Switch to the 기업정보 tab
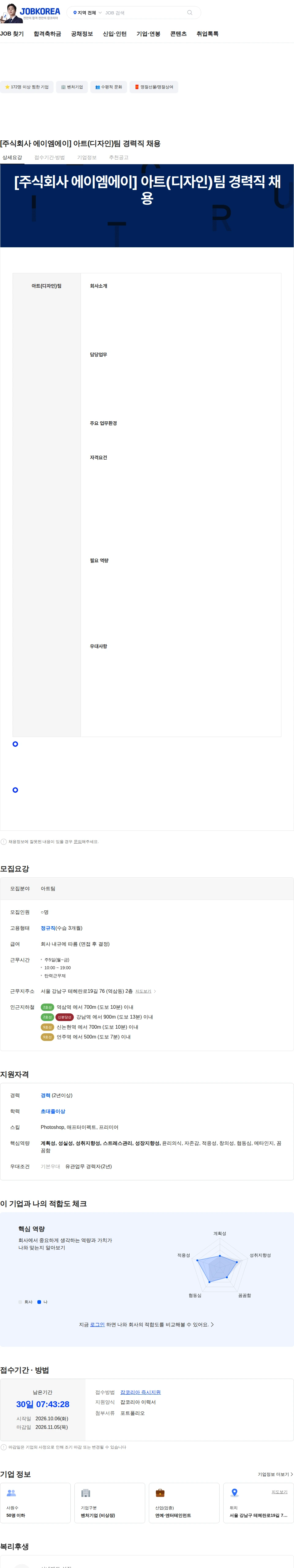This screenshot has width=294, height=1568. coord(87,158)
